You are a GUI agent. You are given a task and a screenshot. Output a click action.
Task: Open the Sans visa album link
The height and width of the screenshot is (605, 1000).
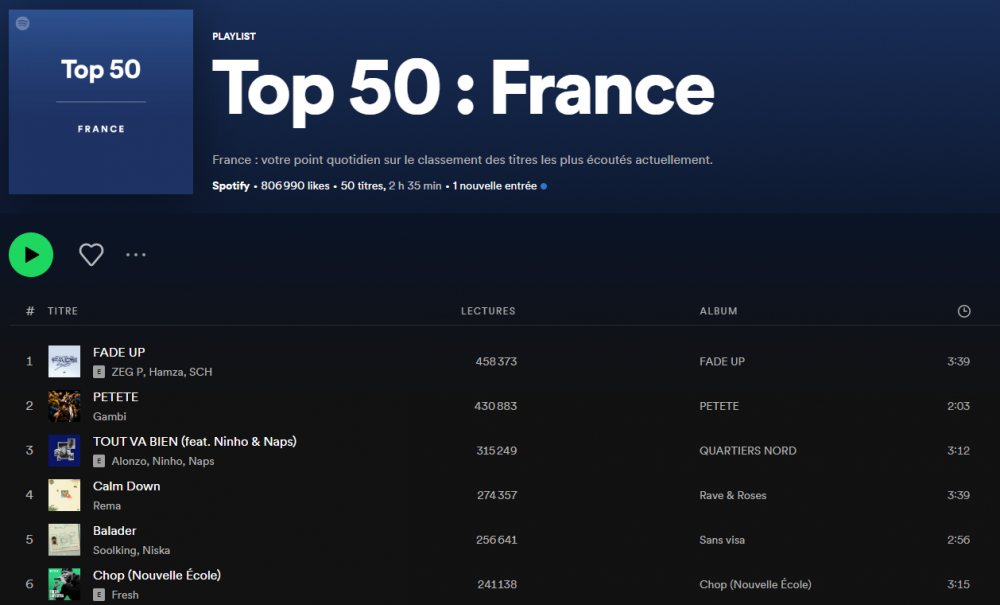[x=722, y=540]
